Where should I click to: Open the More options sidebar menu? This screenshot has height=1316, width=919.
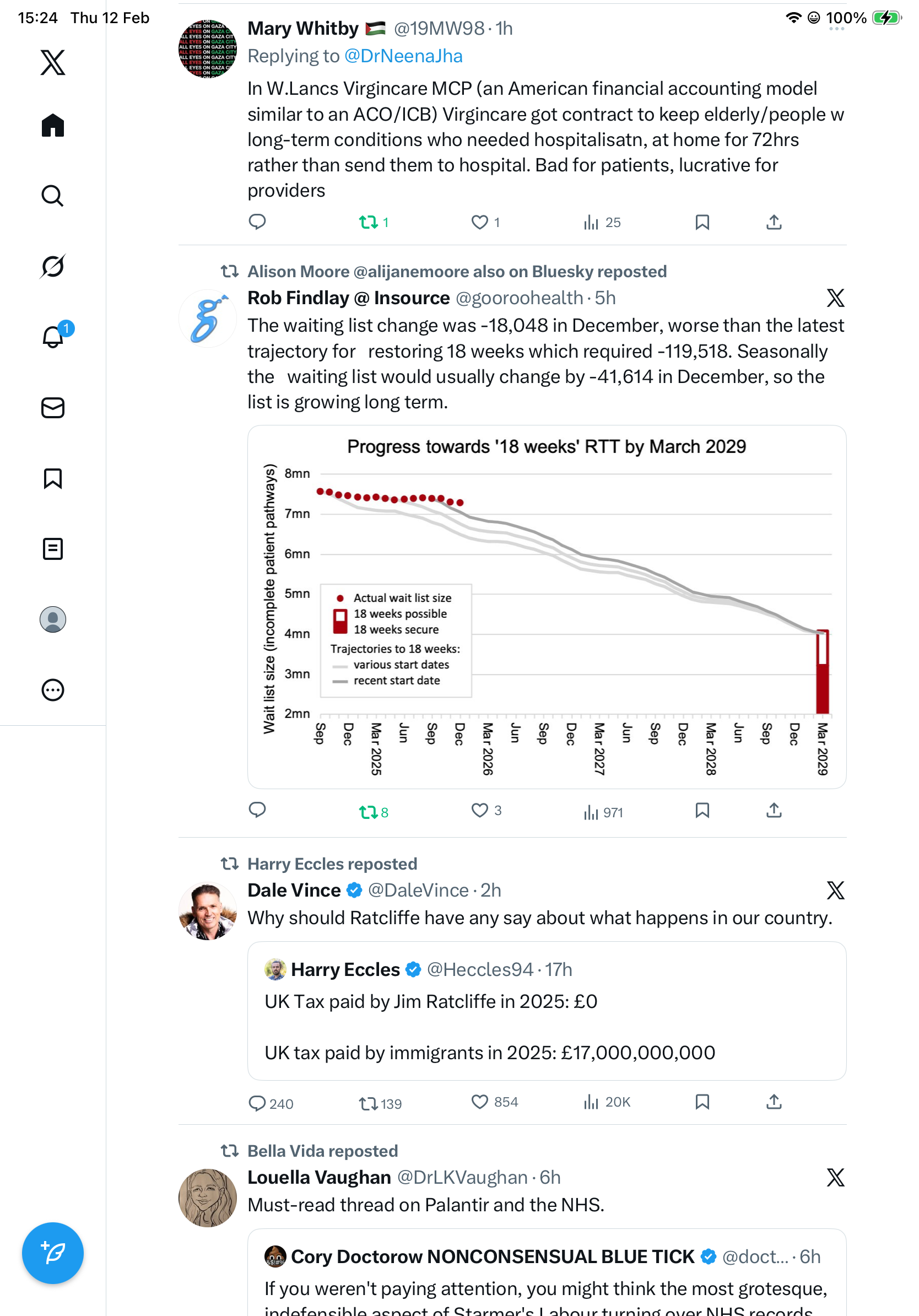pos(53,690)
